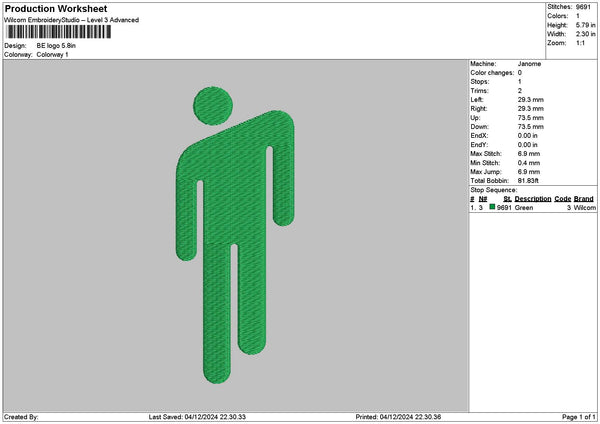600x424 pixels.
Task: Click the Stitches value '9691' at top
Action: tap(583, 7)
